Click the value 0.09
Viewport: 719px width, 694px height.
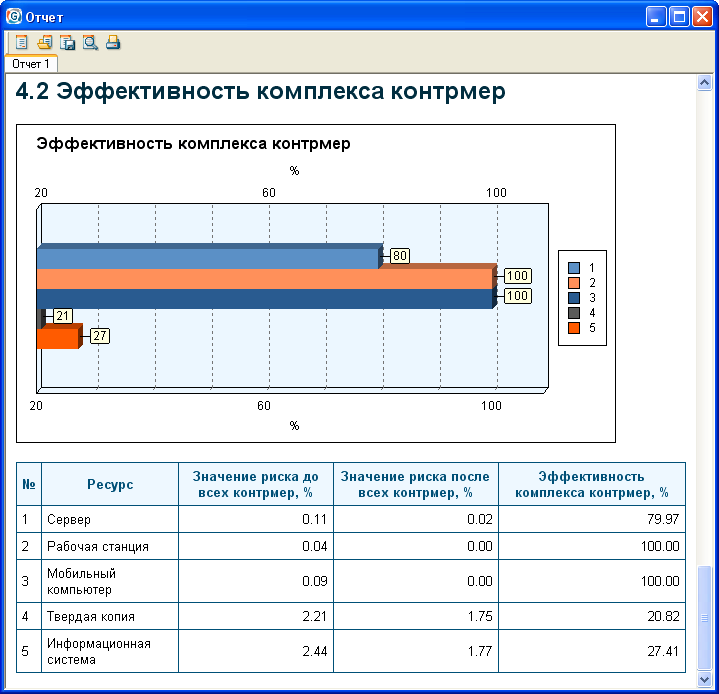coord(315,581)
